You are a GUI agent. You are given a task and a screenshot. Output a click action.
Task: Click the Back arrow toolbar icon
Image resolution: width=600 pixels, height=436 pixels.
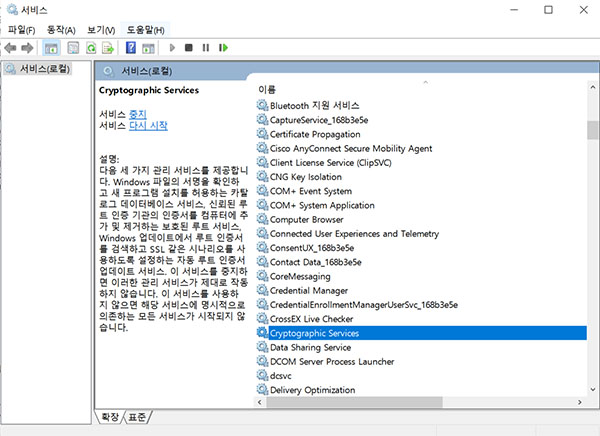[10, 48]
